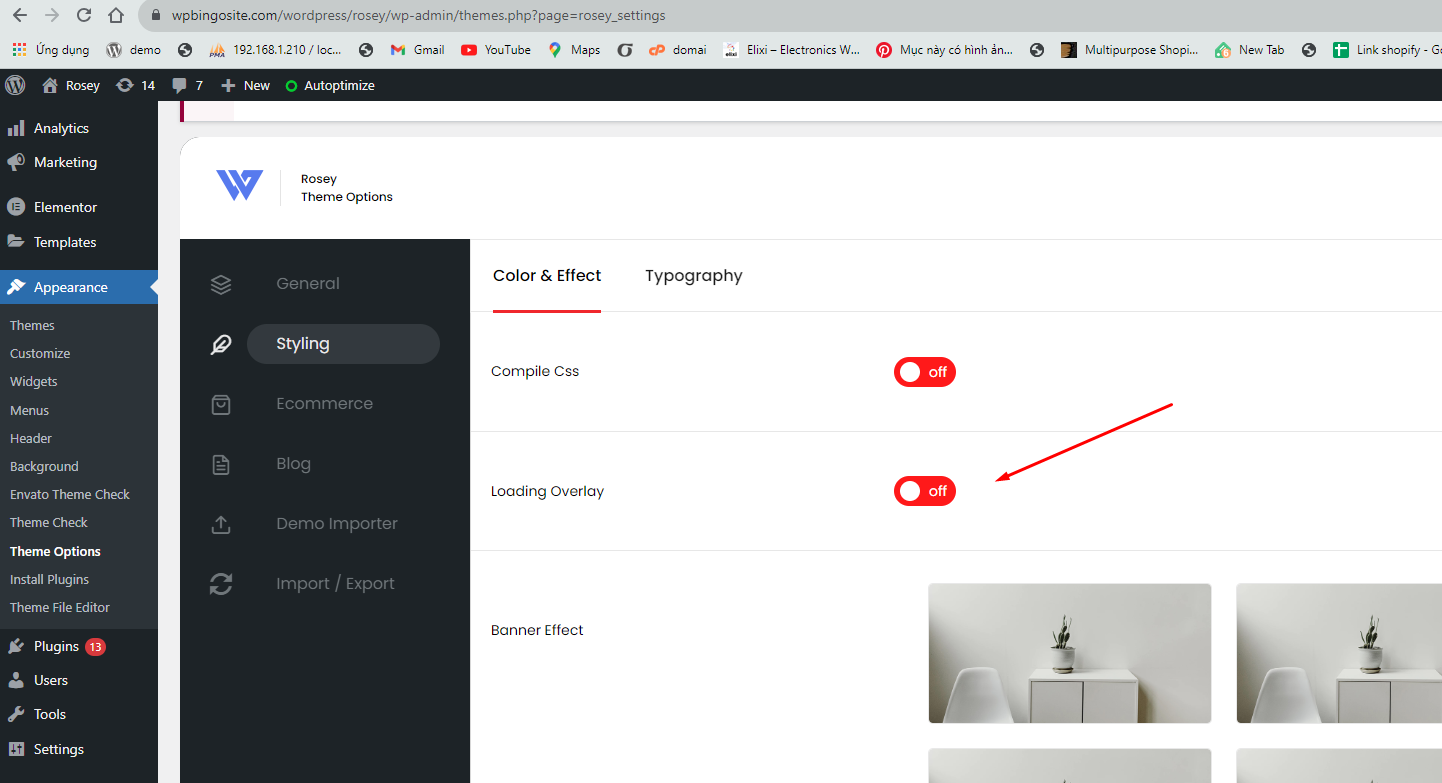
Task: Click the Rosey theme W logo
Action: (x=240, y=185)
